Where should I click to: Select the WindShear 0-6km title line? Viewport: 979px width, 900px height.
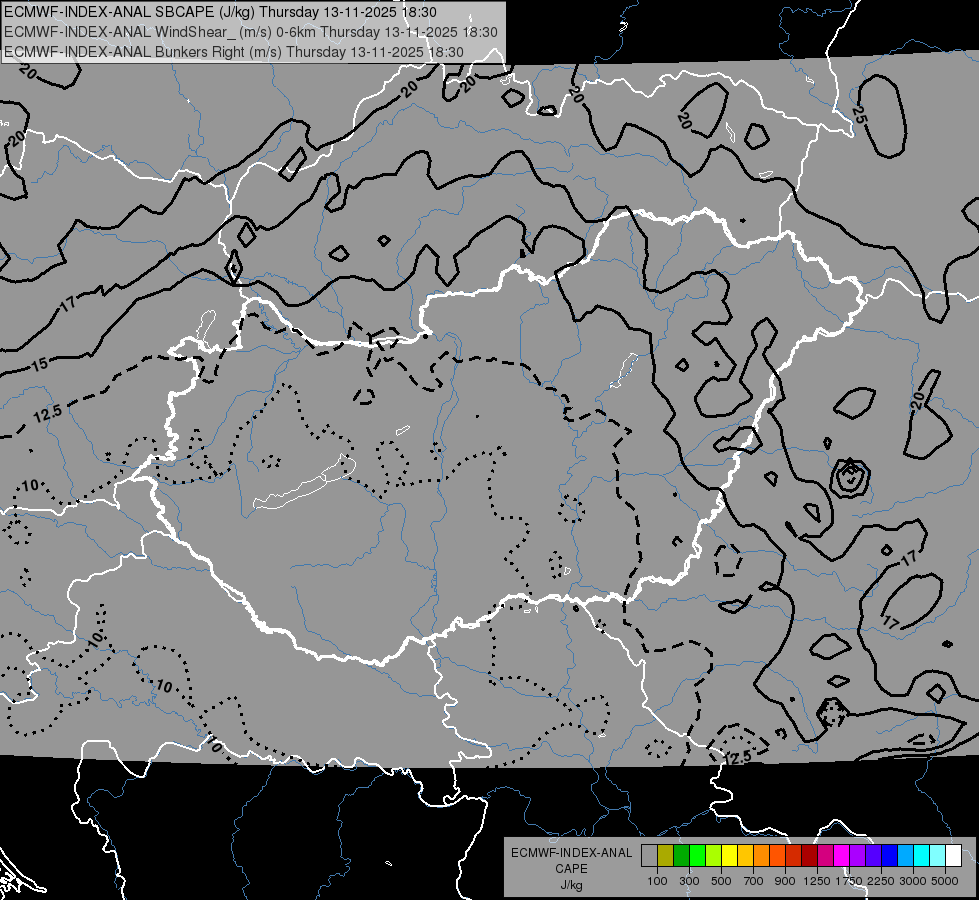tap(251, 32)
